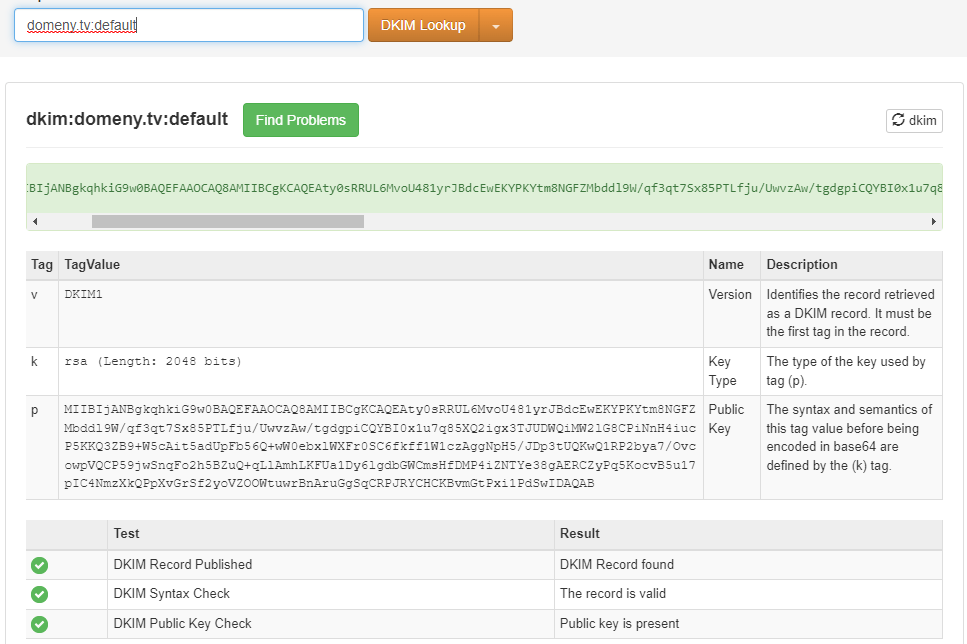This screenshot has width=967, height=644.
Task: Click the DKIM Syntax Check test row
Action: click(484, 594)
